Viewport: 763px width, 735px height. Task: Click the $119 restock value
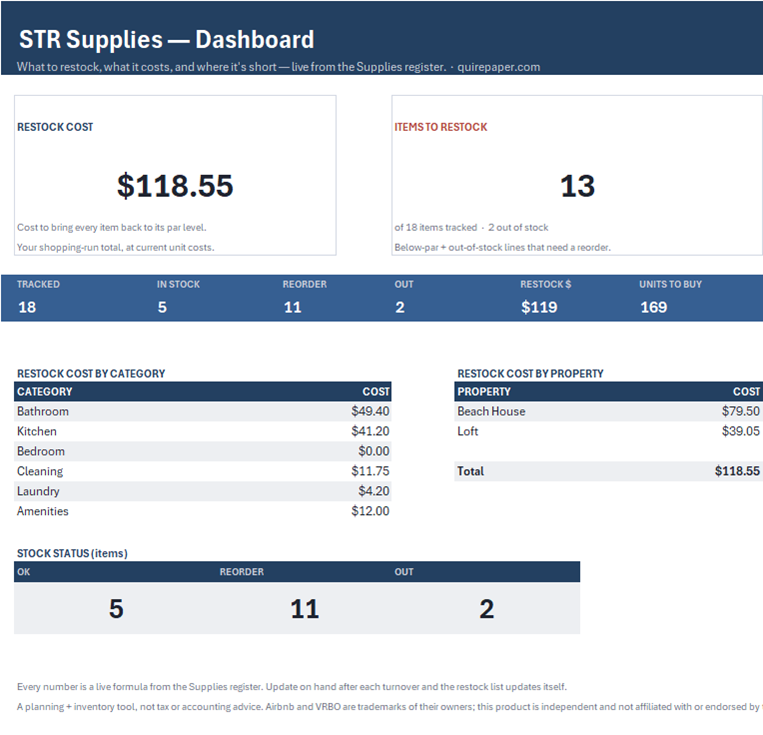click(x=539, y=307)
